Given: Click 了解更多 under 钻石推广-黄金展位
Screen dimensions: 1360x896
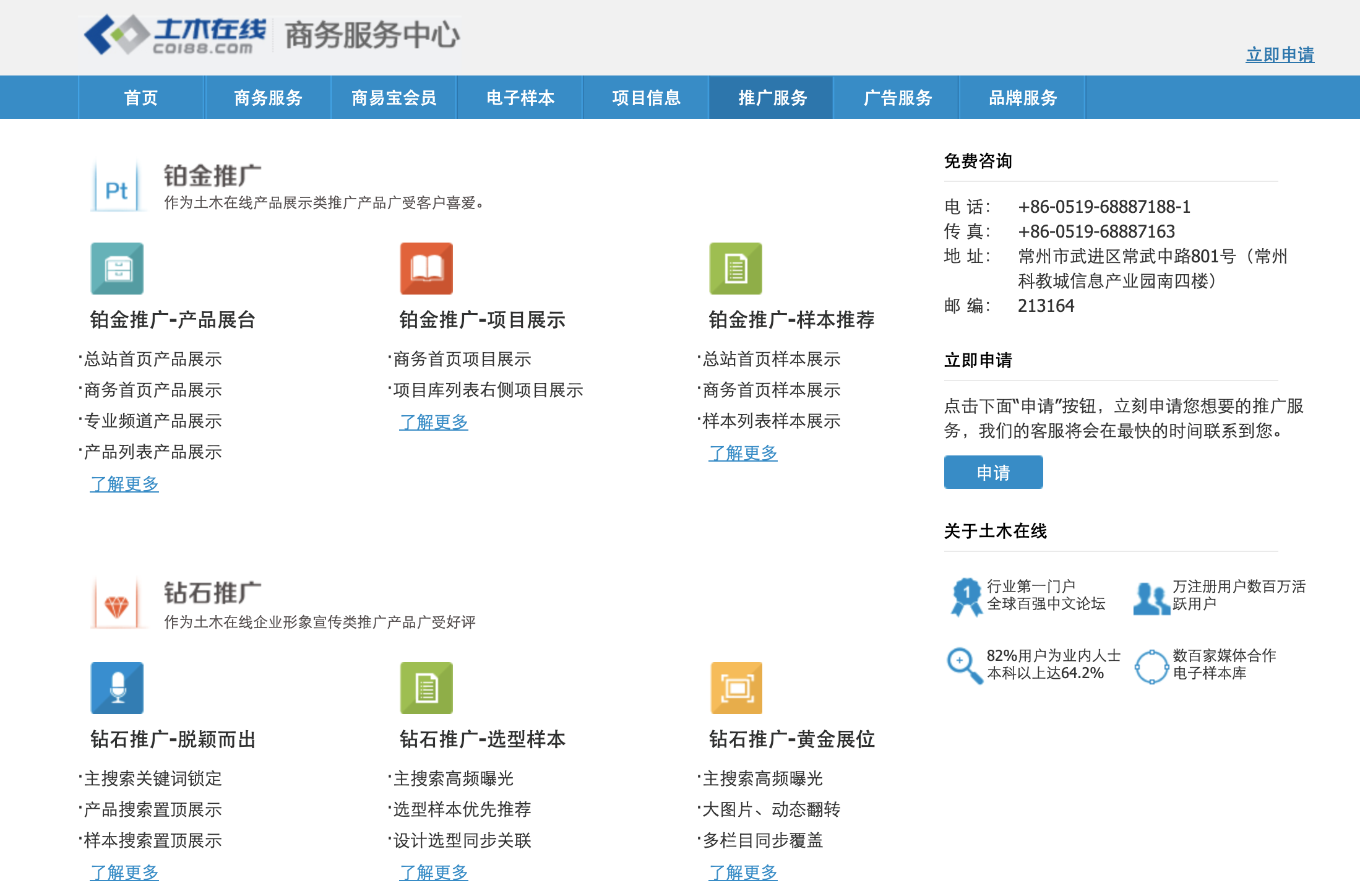Looking at the screenshot, I should (x=743, y=872).
